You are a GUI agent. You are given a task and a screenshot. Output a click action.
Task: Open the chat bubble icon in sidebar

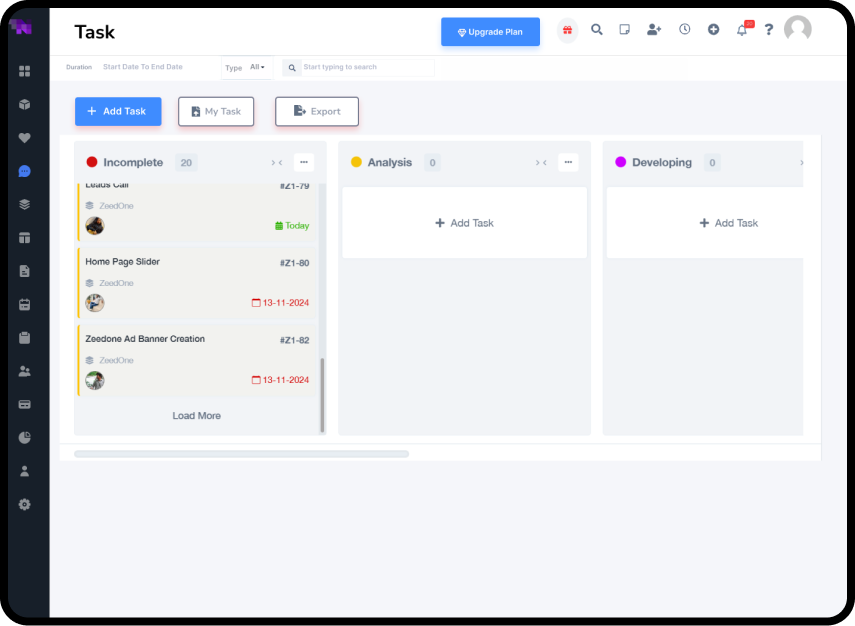pyautogui.click(x=25, y=171)
